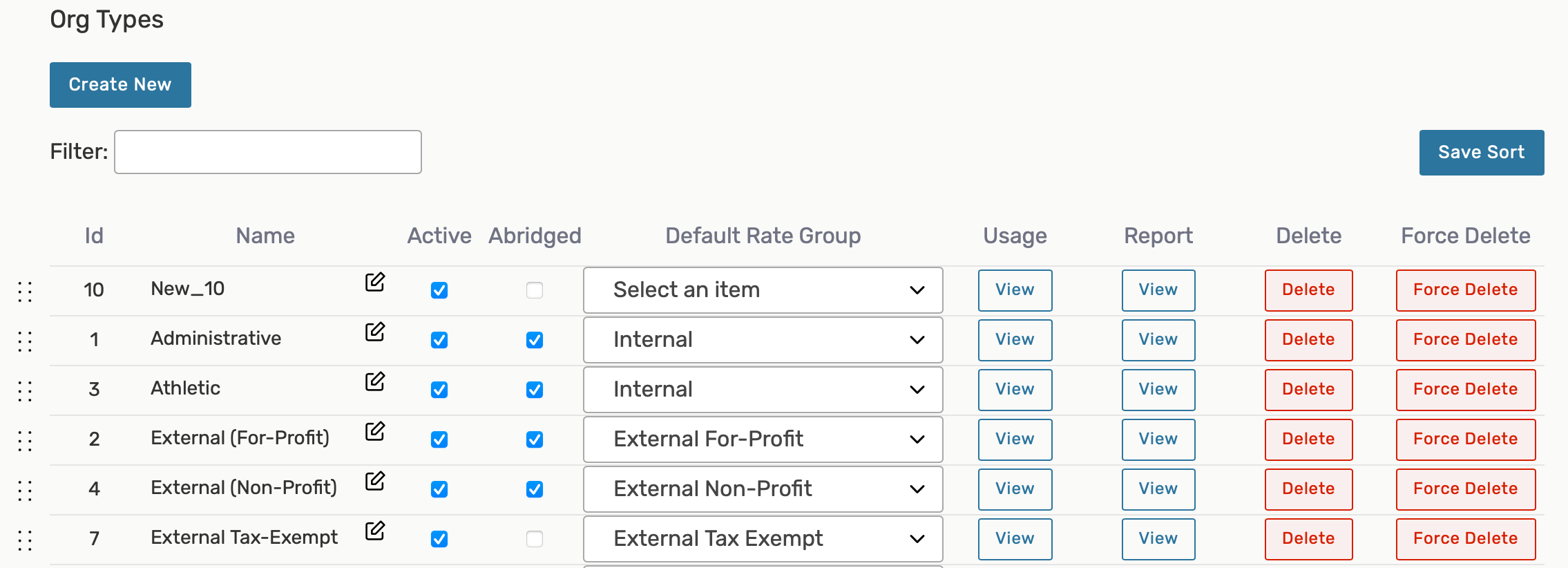
Task: Enable Abridged for New_10
Action: coord(535,290)
